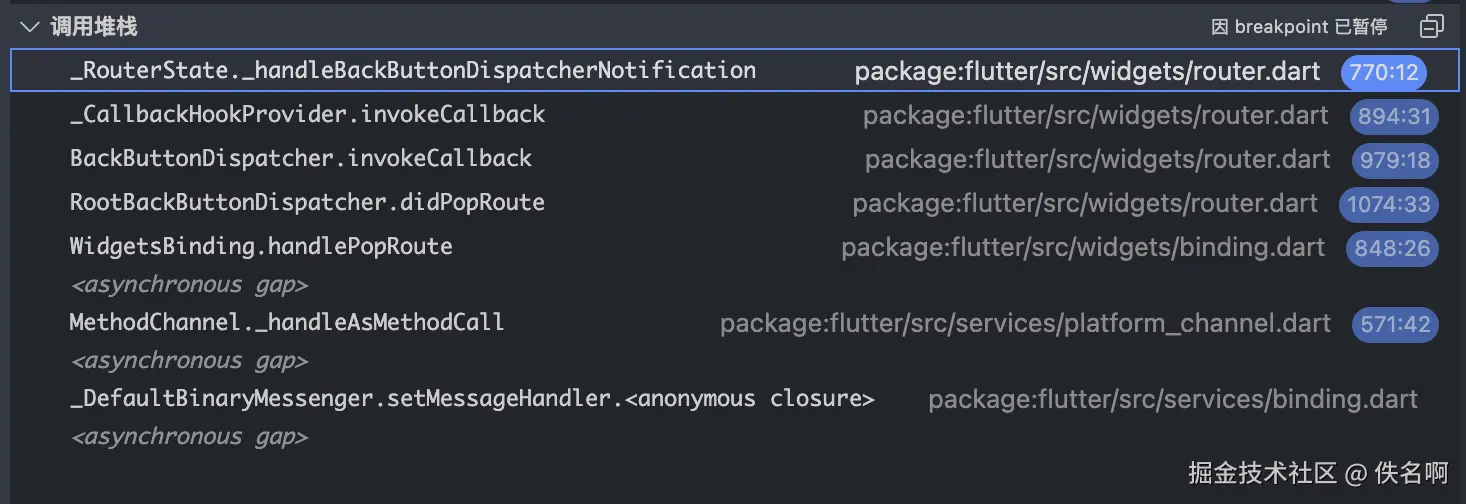Click the 770:12 line number badge
The height and width of the screenshot is (504, 1466).
pyautogui.click(x=1384, y=72)
